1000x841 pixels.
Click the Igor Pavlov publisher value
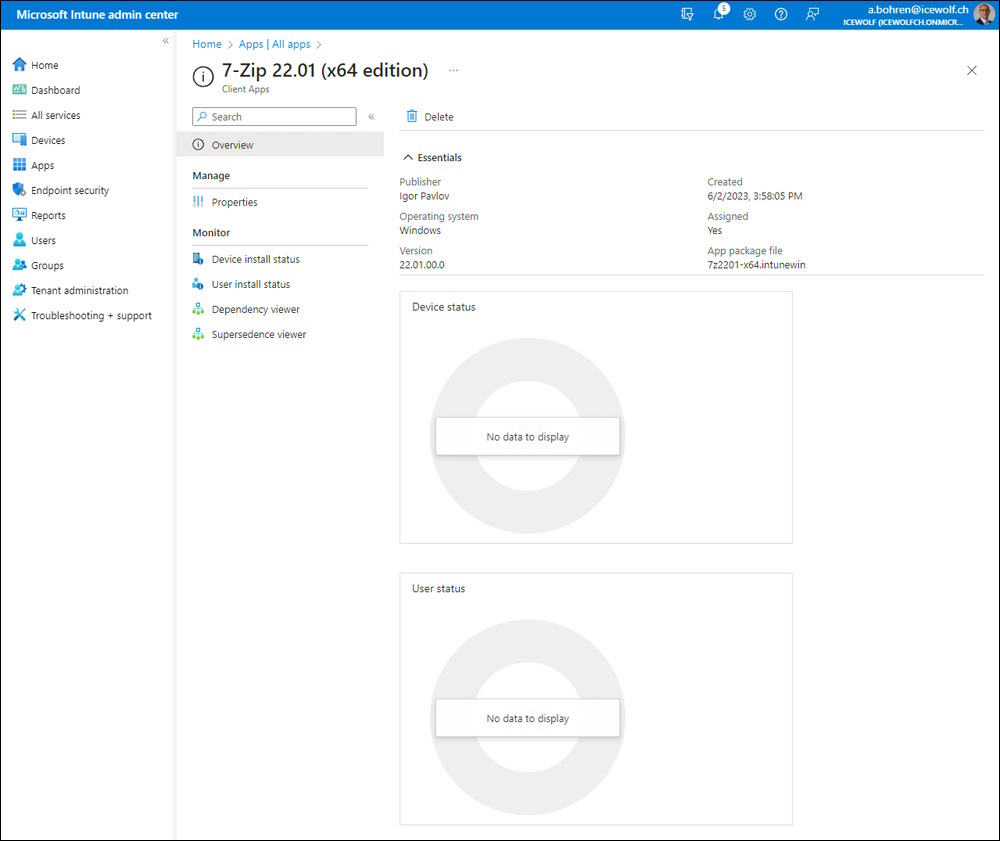[x=424, y=196]
